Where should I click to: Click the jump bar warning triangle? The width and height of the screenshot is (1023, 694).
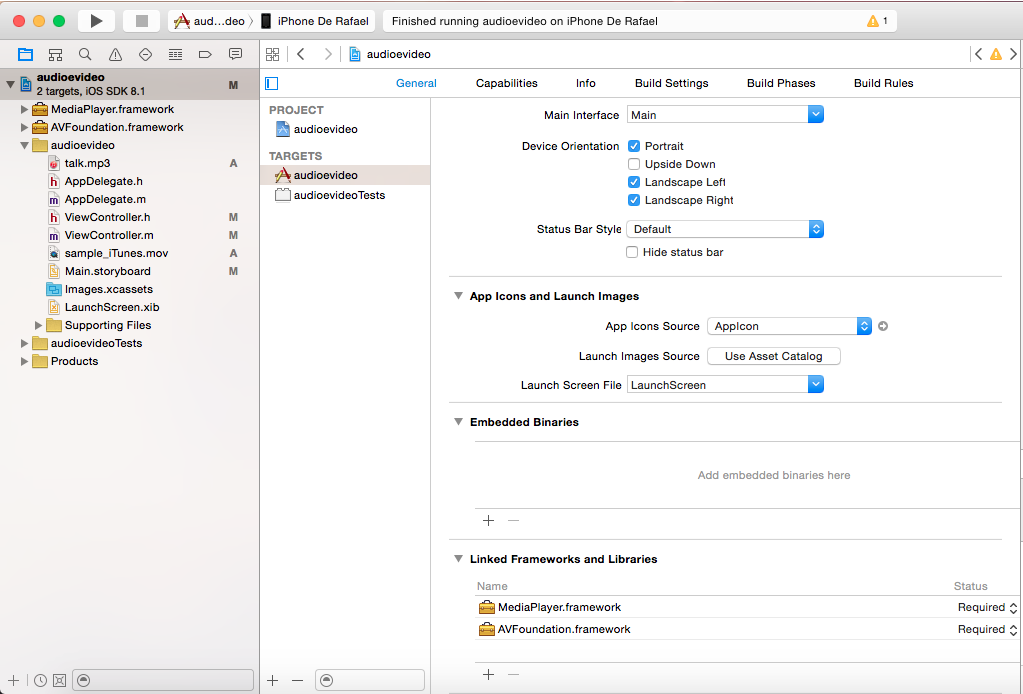pos(996,54)
